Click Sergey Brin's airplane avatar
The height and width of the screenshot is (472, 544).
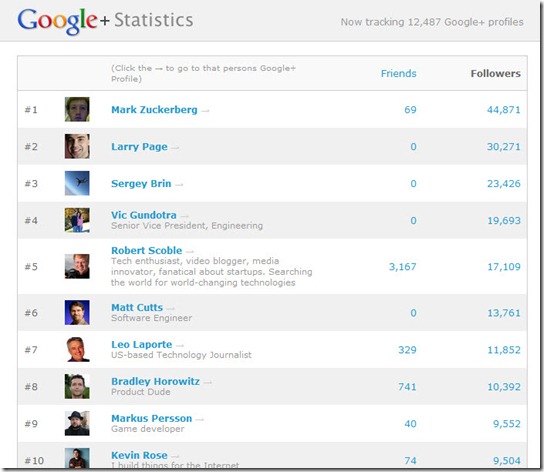pos(77,183)
